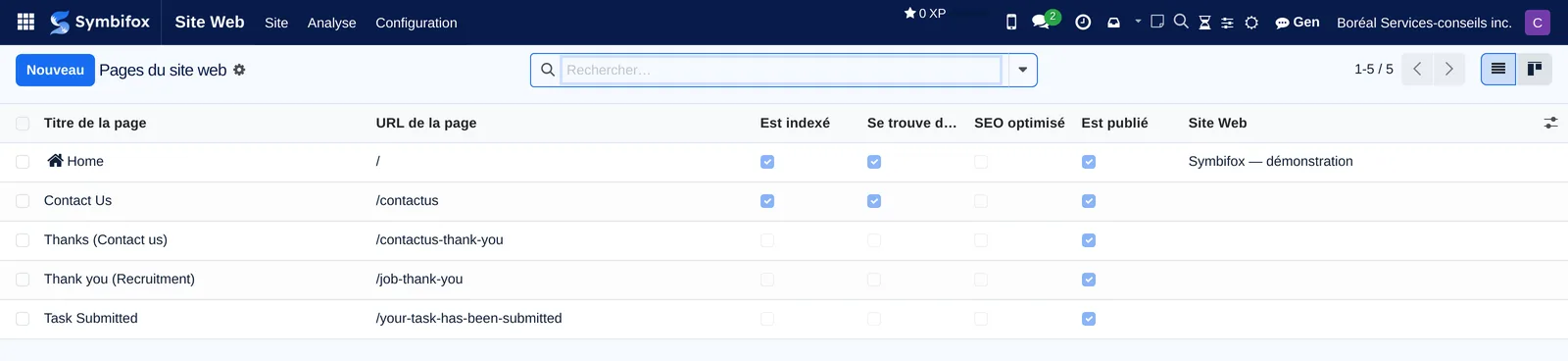Open the Configuration menu
This screenshot has width=1568, height=361.
point(416,23)
